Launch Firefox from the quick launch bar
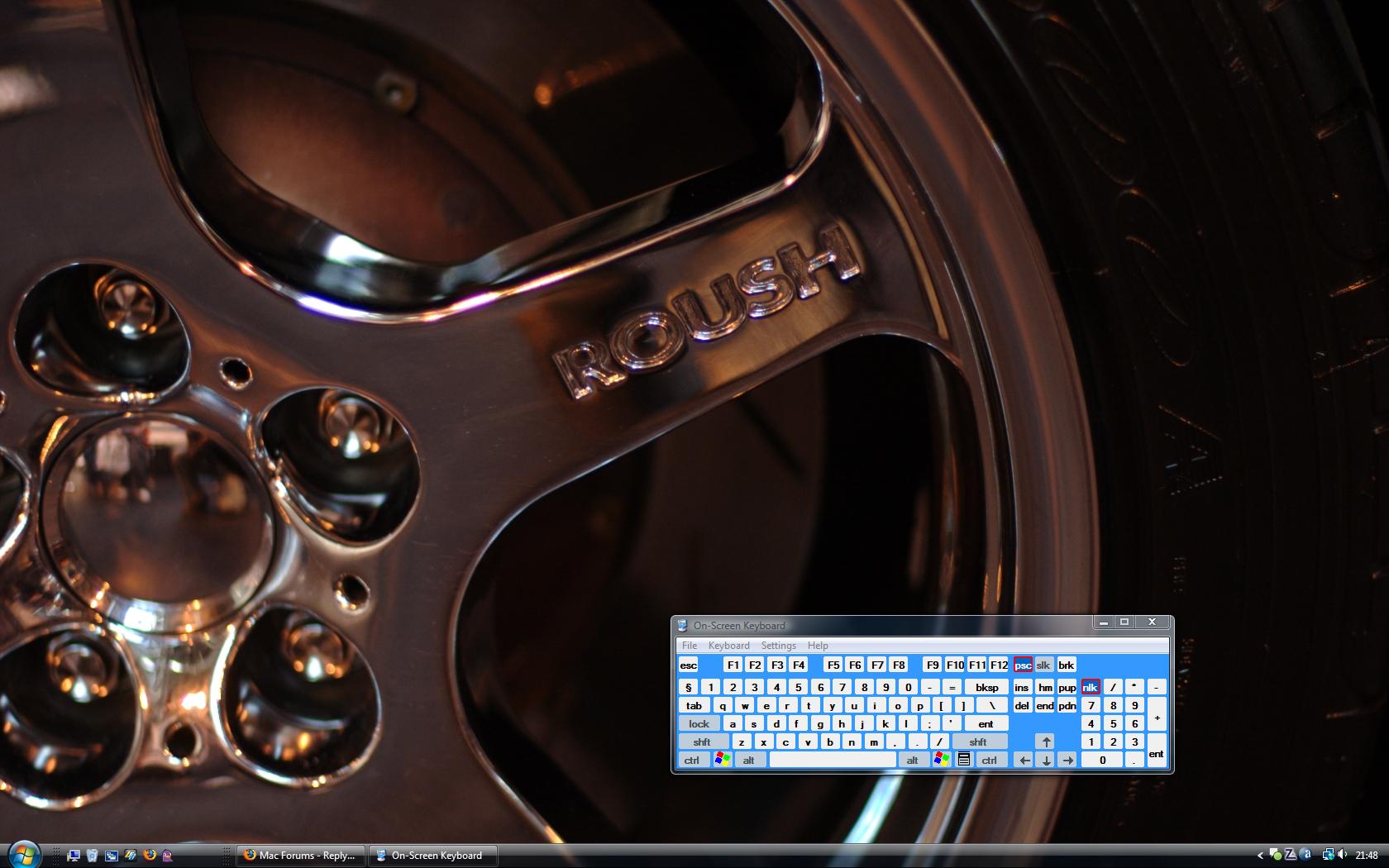The height and width of the screenshot is (868, 1389). click(149, 856)
